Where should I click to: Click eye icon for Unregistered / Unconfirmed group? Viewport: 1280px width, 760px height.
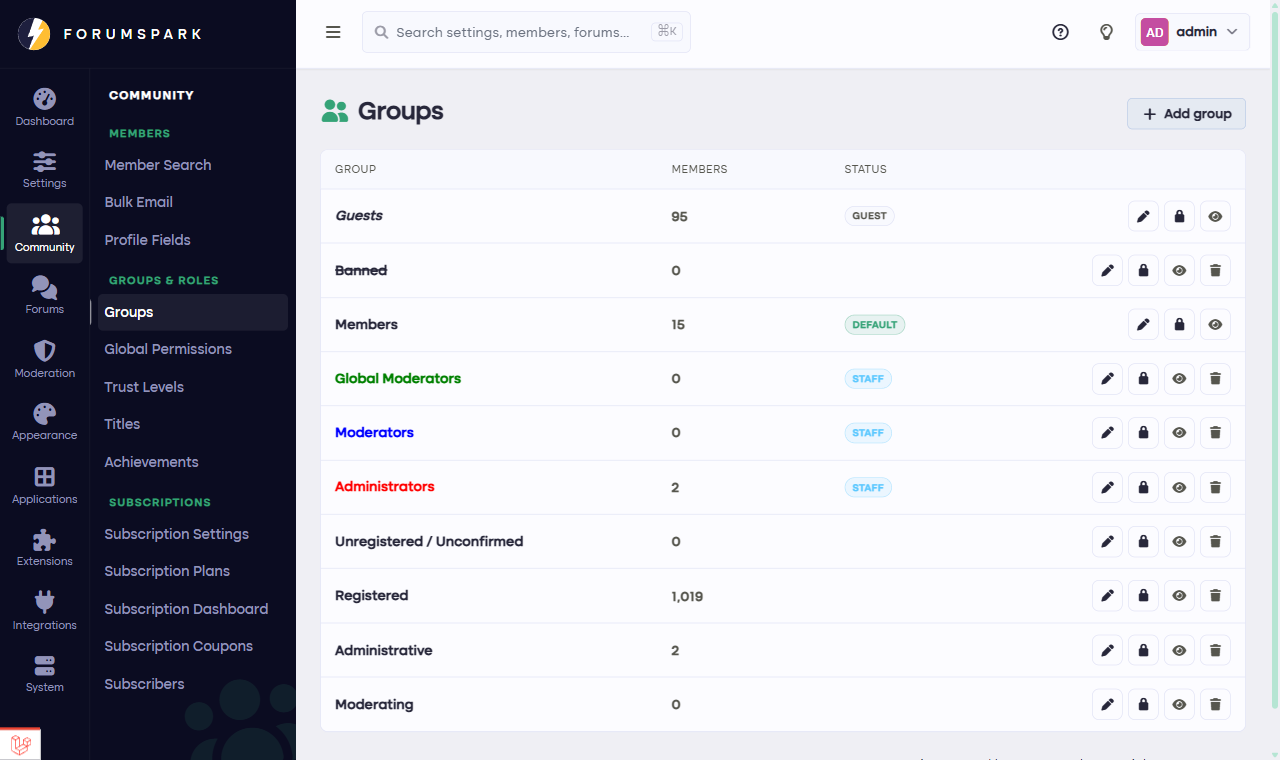point(1180,541)
